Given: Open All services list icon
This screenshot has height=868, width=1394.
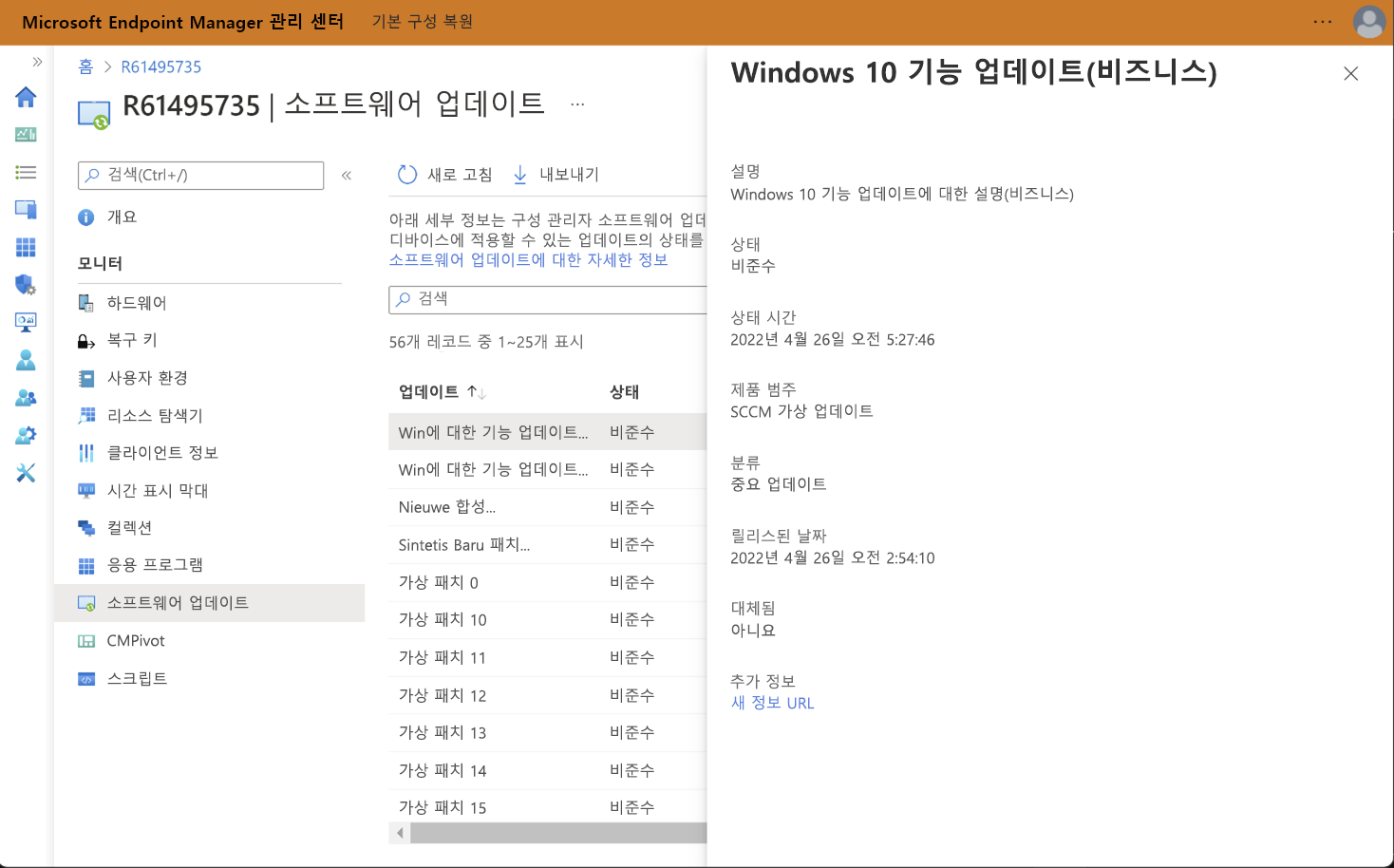Looking at the screenshot, I should 26,172.
